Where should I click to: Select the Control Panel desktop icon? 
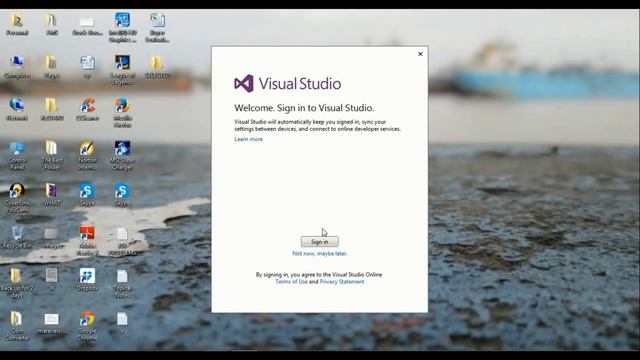pos(17,155)
